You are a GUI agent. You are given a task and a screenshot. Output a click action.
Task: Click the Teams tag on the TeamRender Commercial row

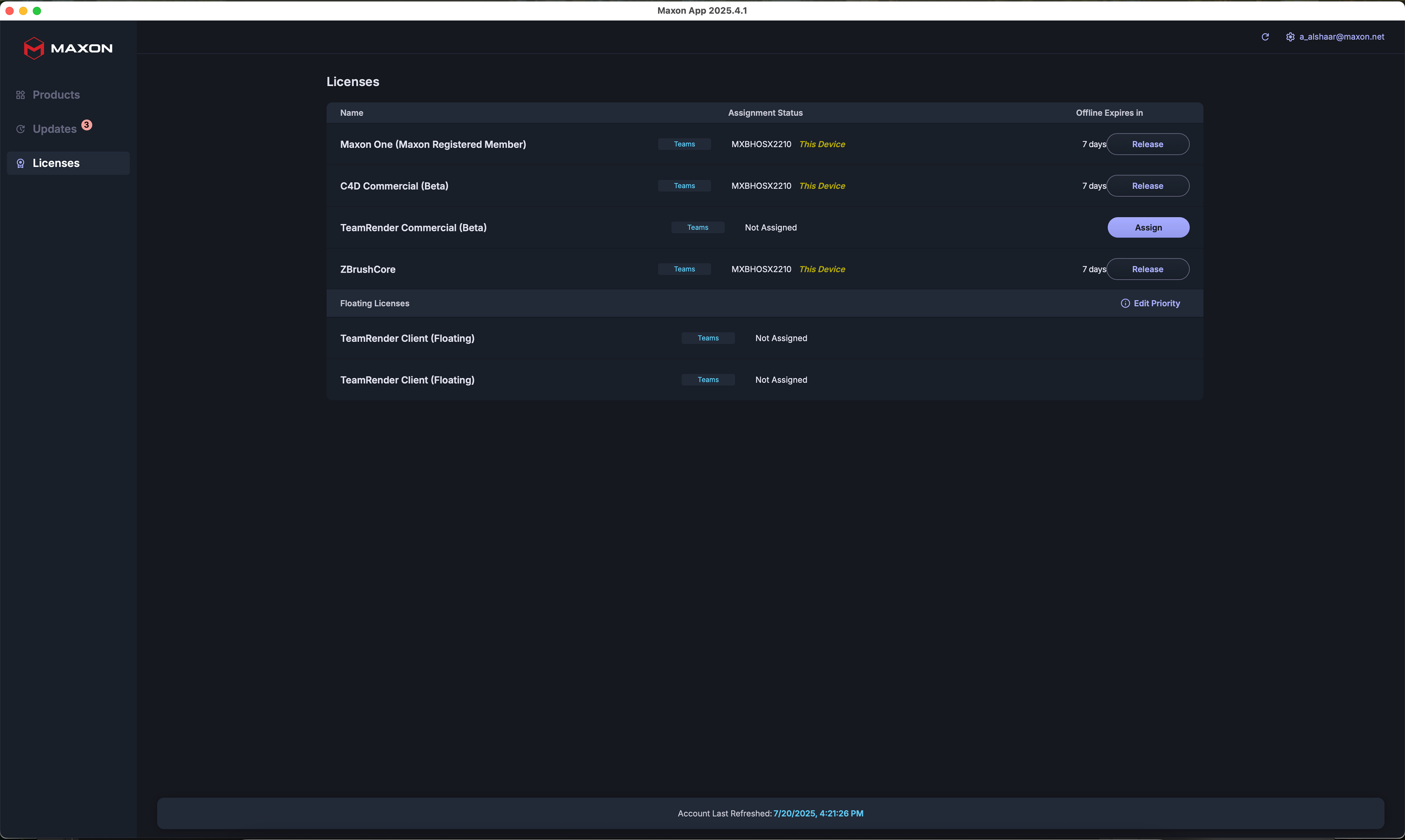(x=698, y=227)
